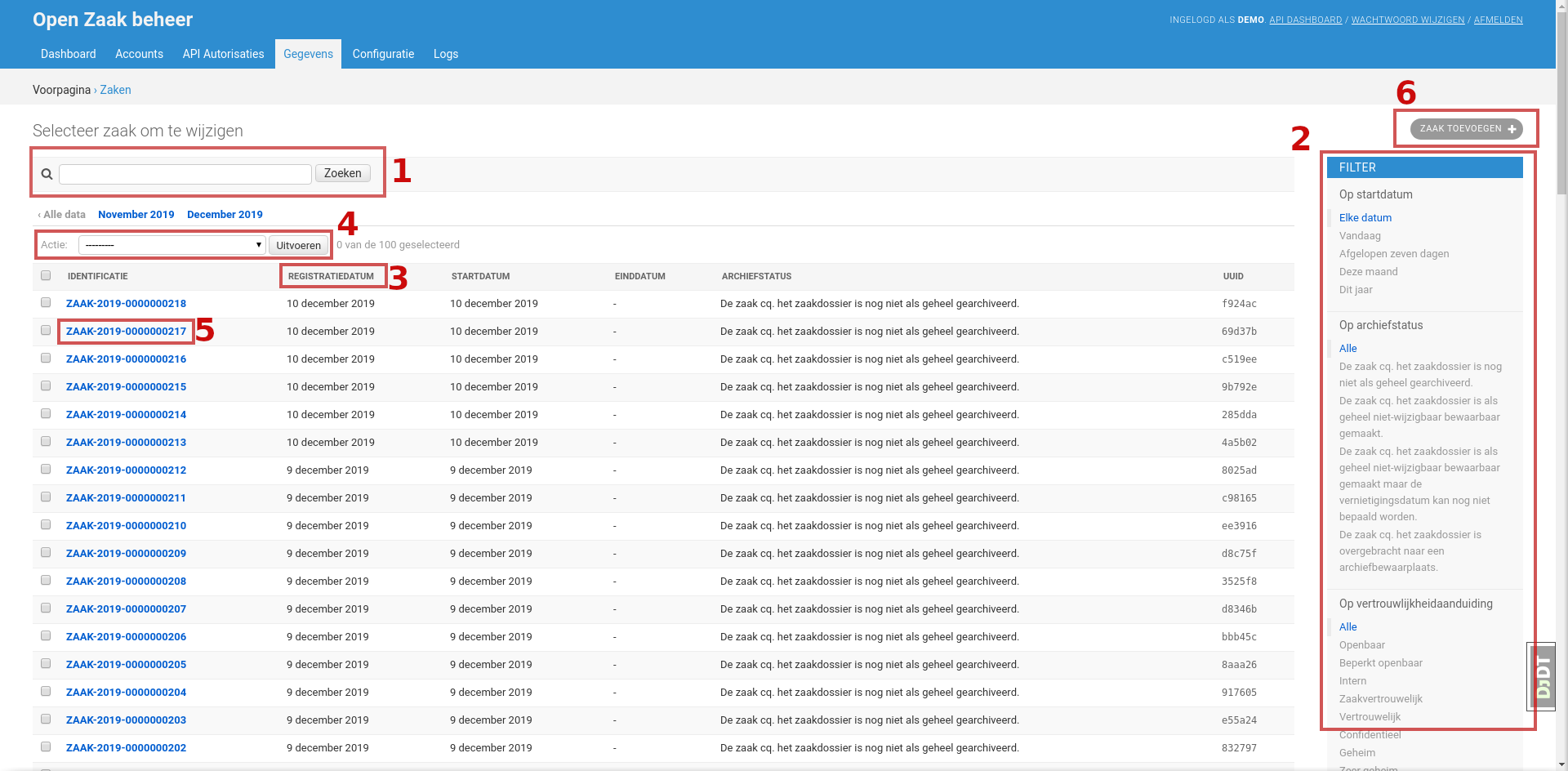The height and width of the screenshot is (771, 1568).
Task: Sort by Startdatum column
Action: (x=480, y=276)
